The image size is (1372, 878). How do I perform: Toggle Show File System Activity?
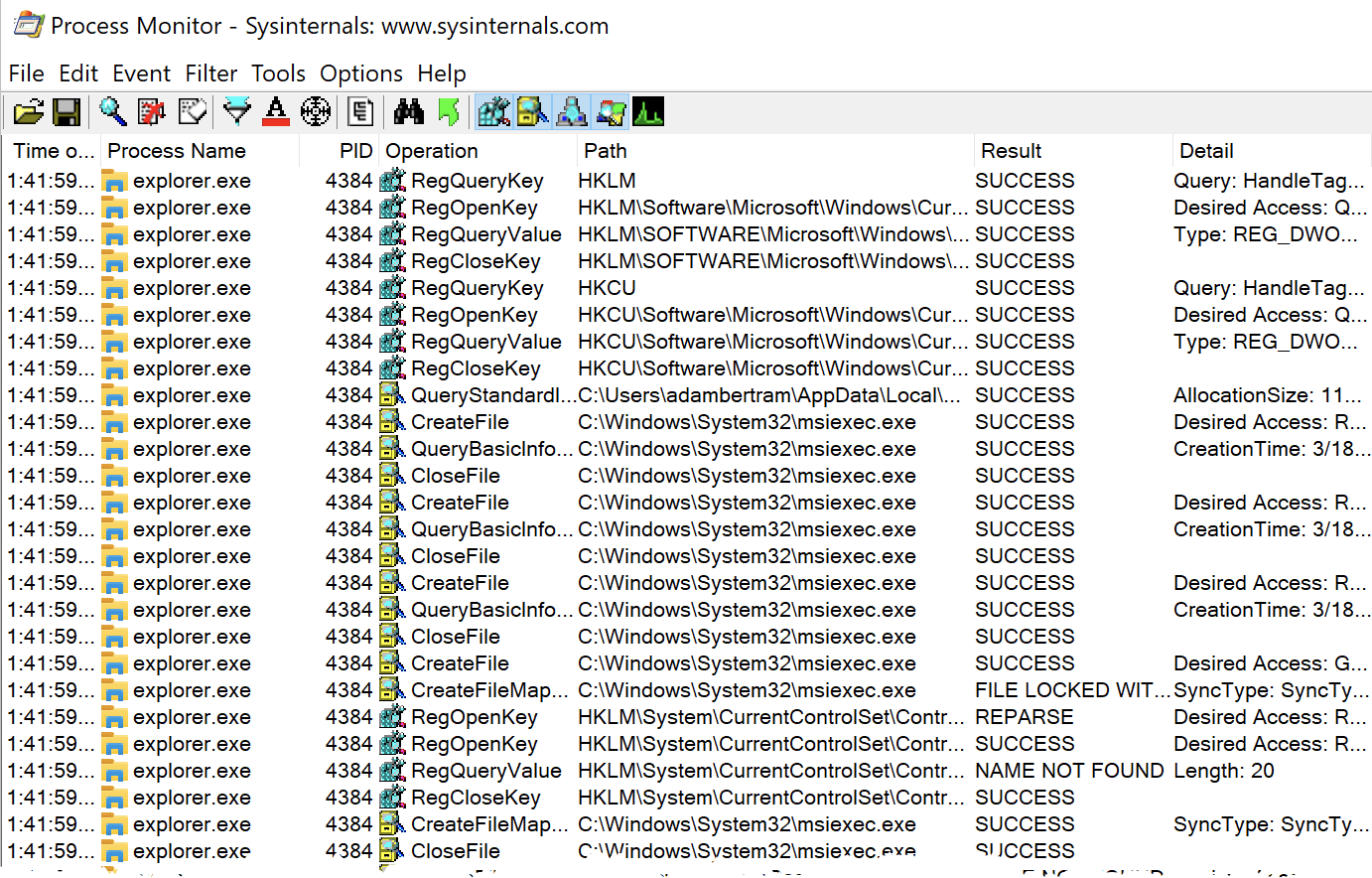point(532,112)
